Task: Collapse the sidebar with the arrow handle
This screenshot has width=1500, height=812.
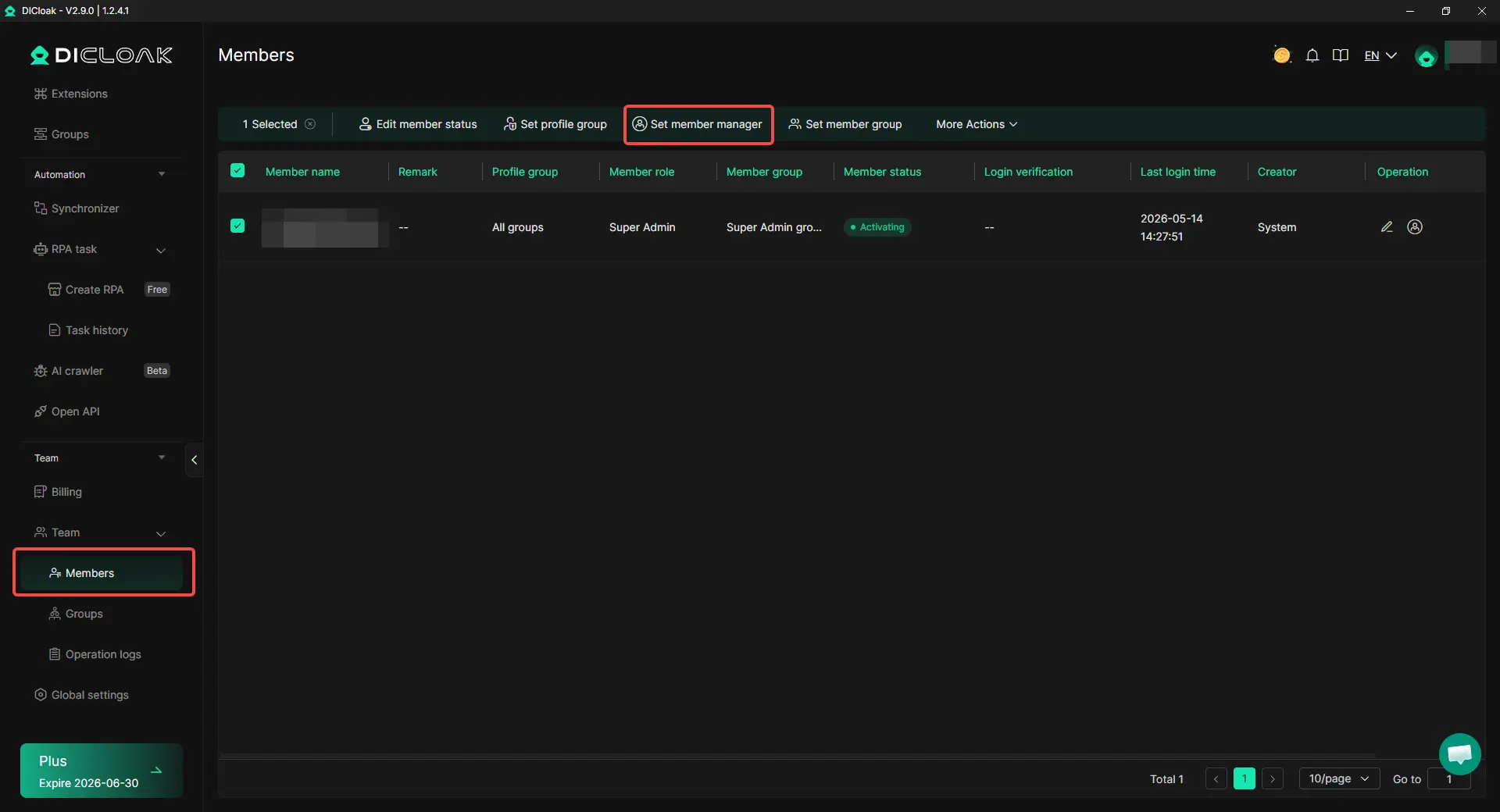Action: coord(194,460)
